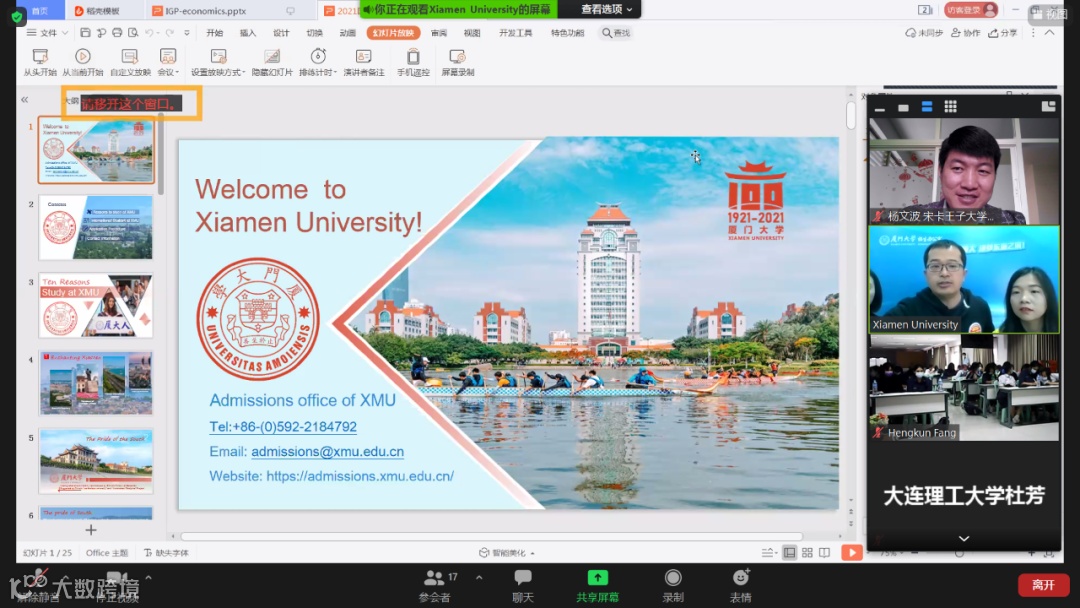1080x608 pixels.
Task: Select Zoom single speaker view icon
Action: [904, 107]
